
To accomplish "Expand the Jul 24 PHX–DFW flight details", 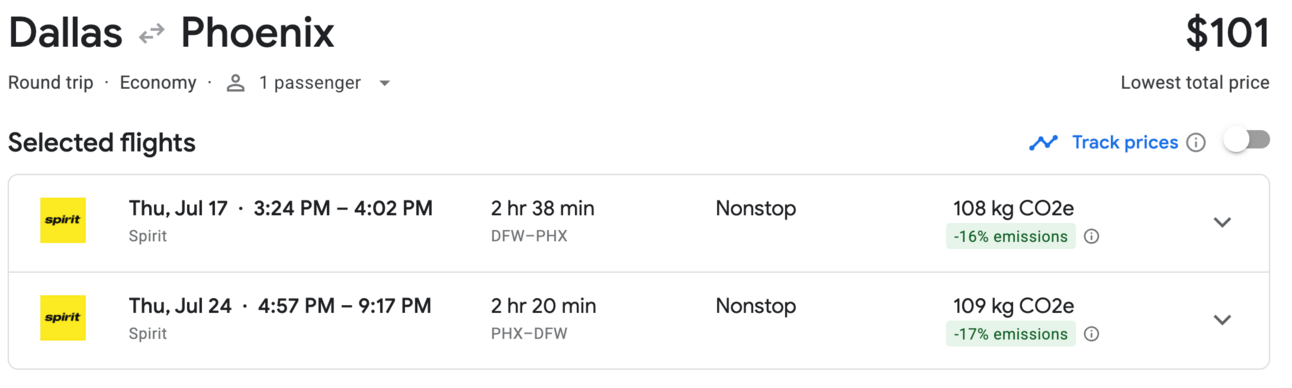I will pyautogui.click(x=1222, y=320).
